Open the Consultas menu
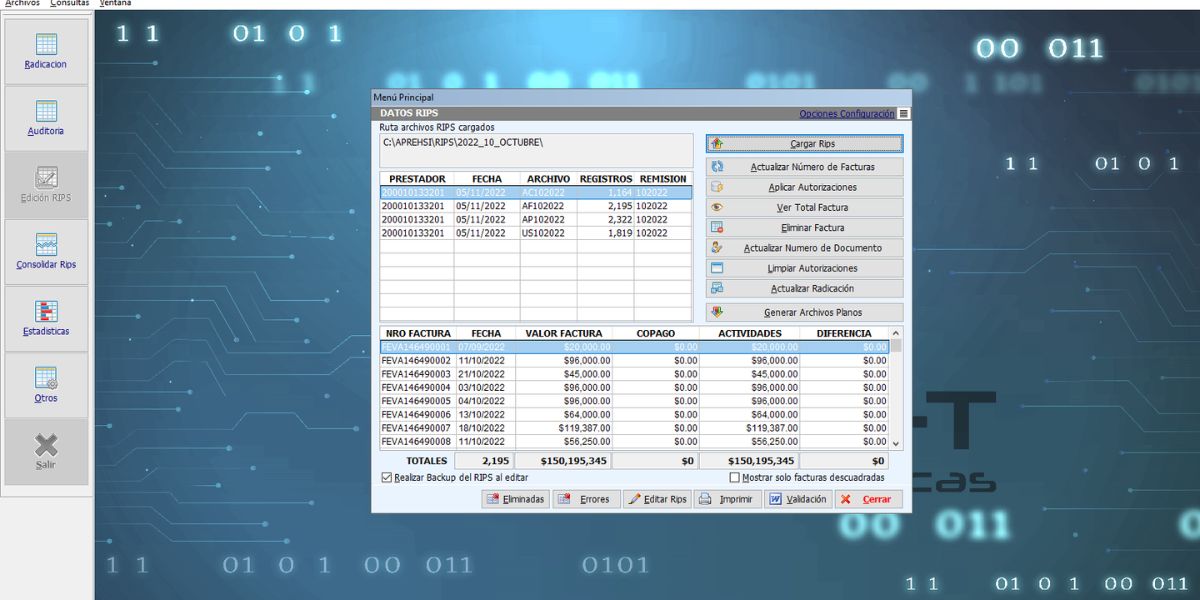This screenshot has width=1200, height=600. click(70, 4)
